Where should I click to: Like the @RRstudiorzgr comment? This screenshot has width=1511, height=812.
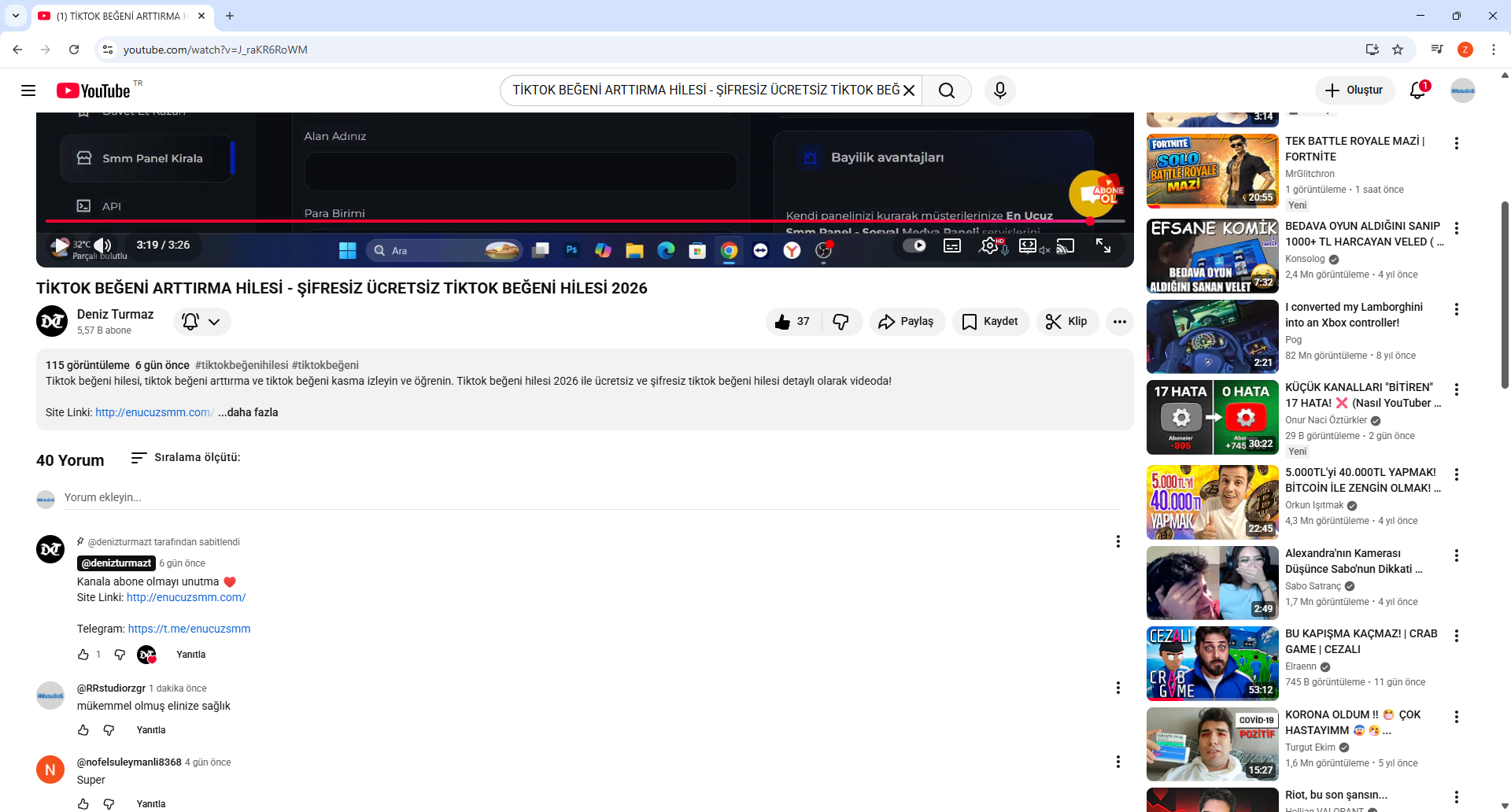click(x=83, y=730)
